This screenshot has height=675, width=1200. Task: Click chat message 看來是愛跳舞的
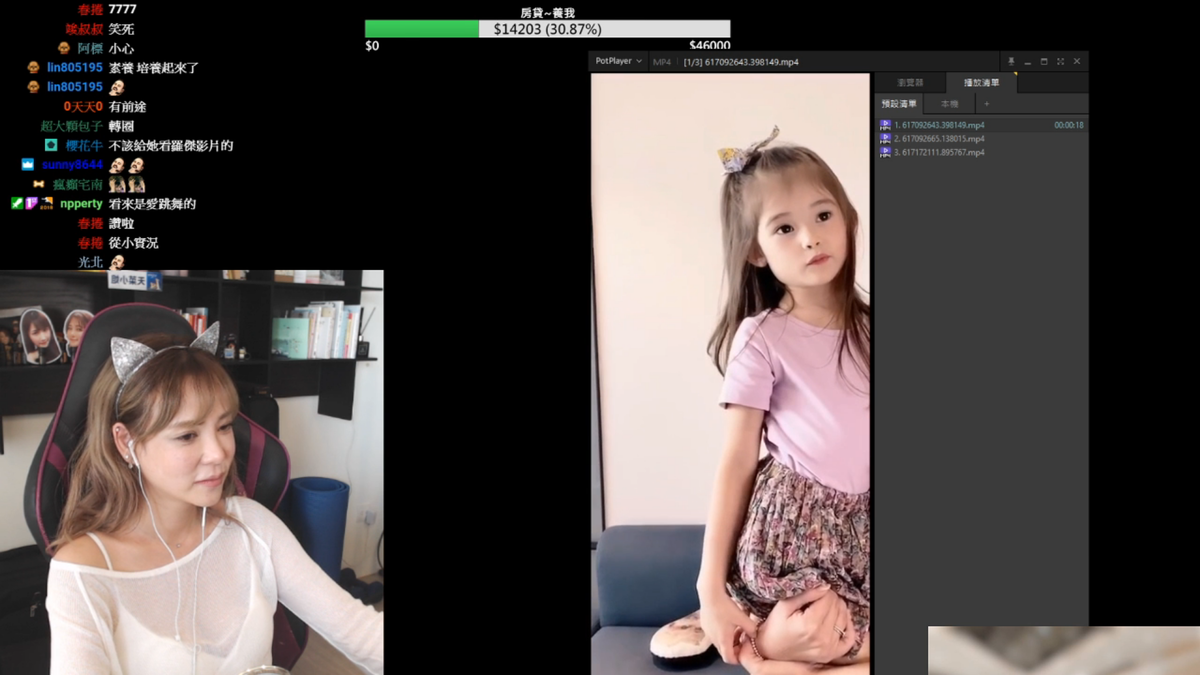pos(152,204)
